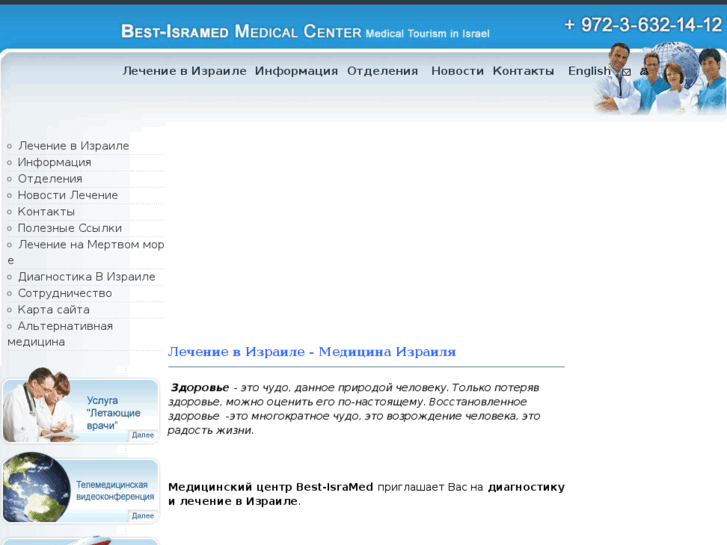This screenshot has width=727, height=545.
Task: Click sidebar link 'Контакты'
Action: (46, 212)
